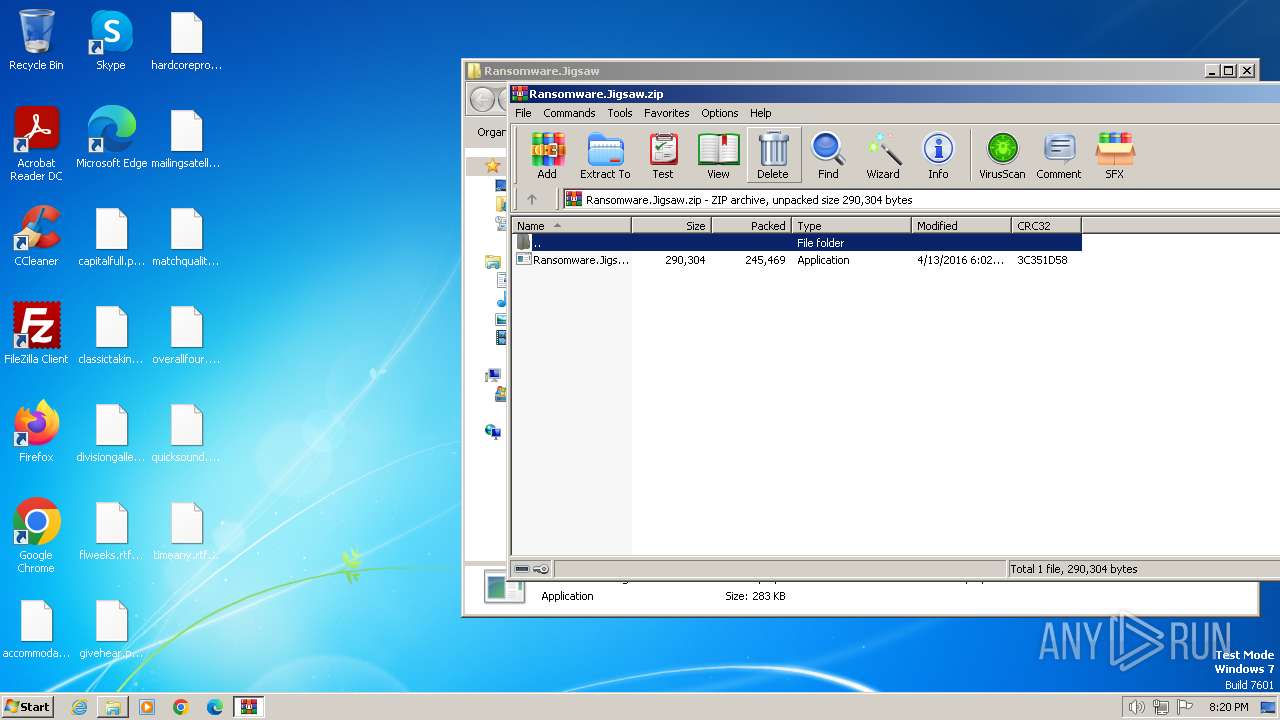Click the Test archive icon
1280x720 pixels.
[663, 155]
